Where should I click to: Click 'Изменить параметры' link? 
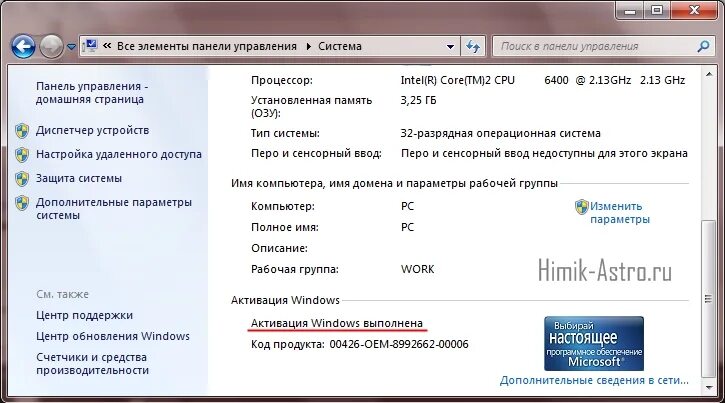(x=620, y=213)
